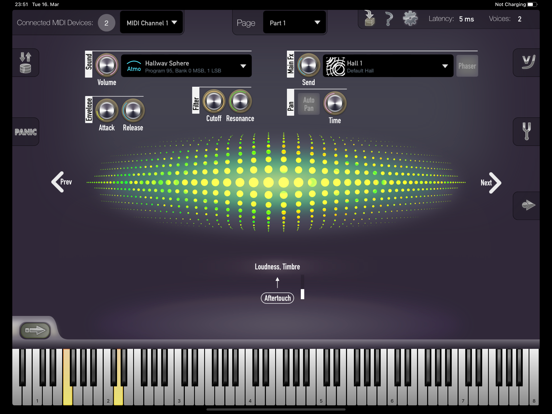Click the Cutoff knob
This screenshot has width=552, height=414.
pyautogui.click(x=214, y=101)
